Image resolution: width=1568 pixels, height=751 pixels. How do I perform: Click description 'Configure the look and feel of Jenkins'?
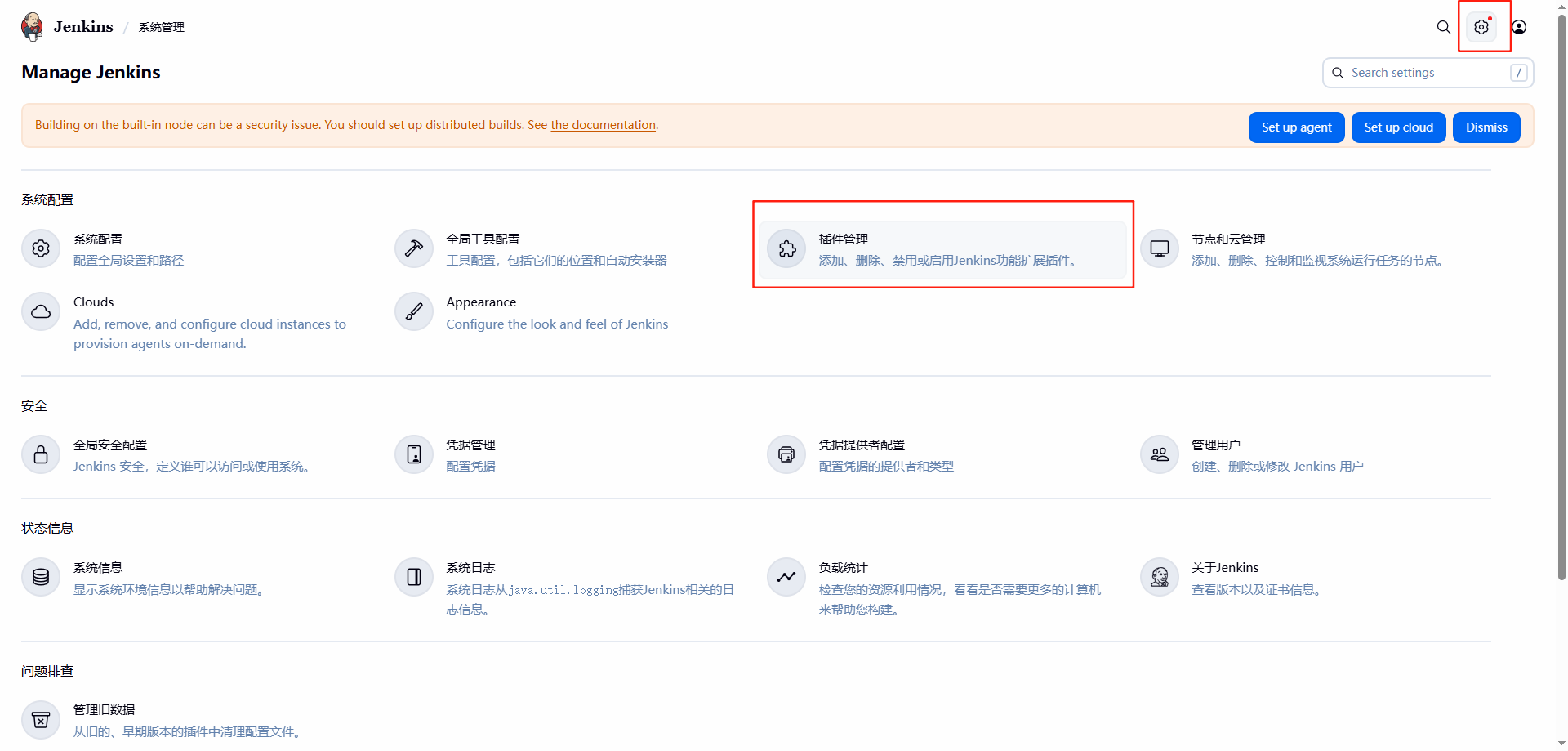click(x=557, y=324)
